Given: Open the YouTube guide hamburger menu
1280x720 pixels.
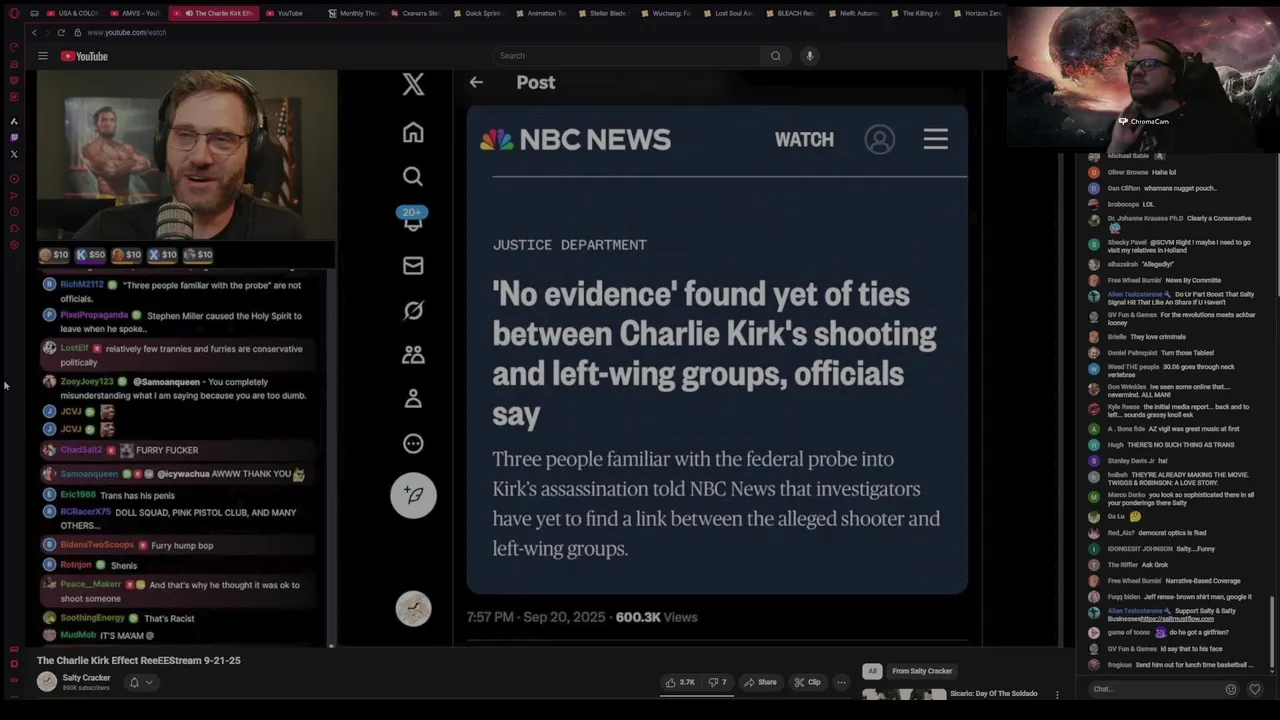Looking at the screenshot, I should (x=43, y=56).
